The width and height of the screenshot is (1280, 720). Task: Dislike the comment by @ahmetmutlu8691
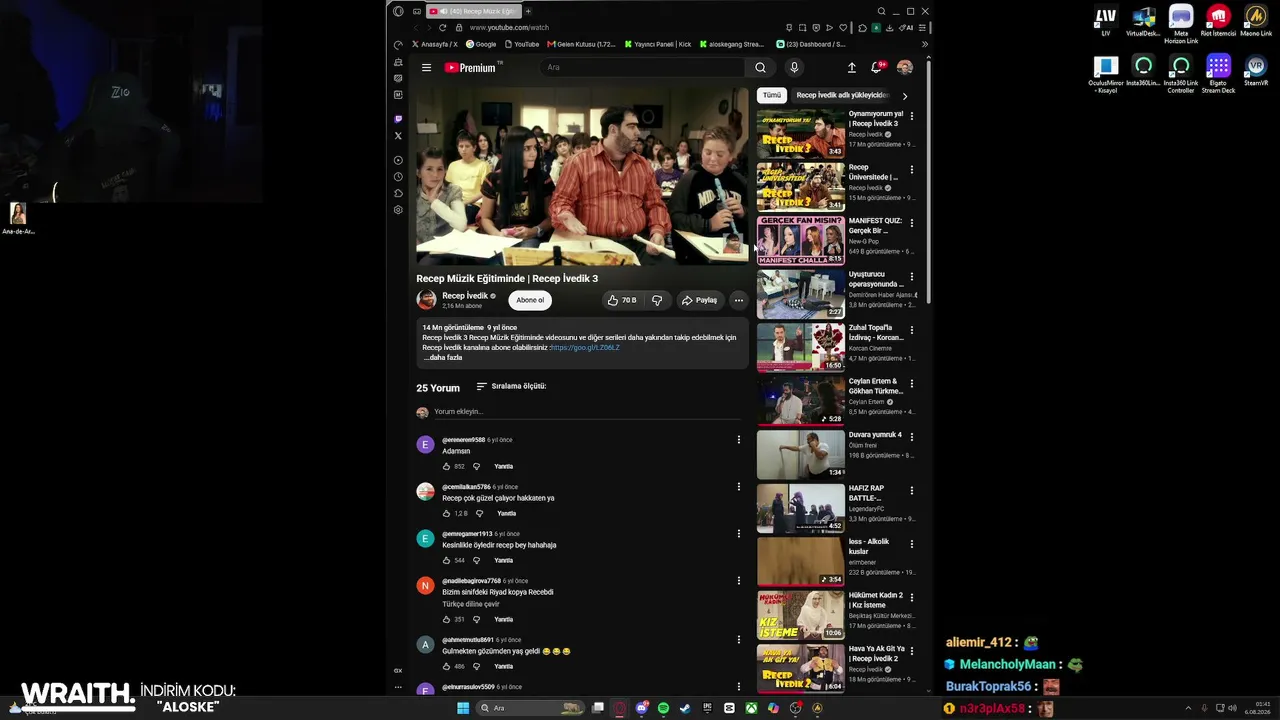click(476, 666)
